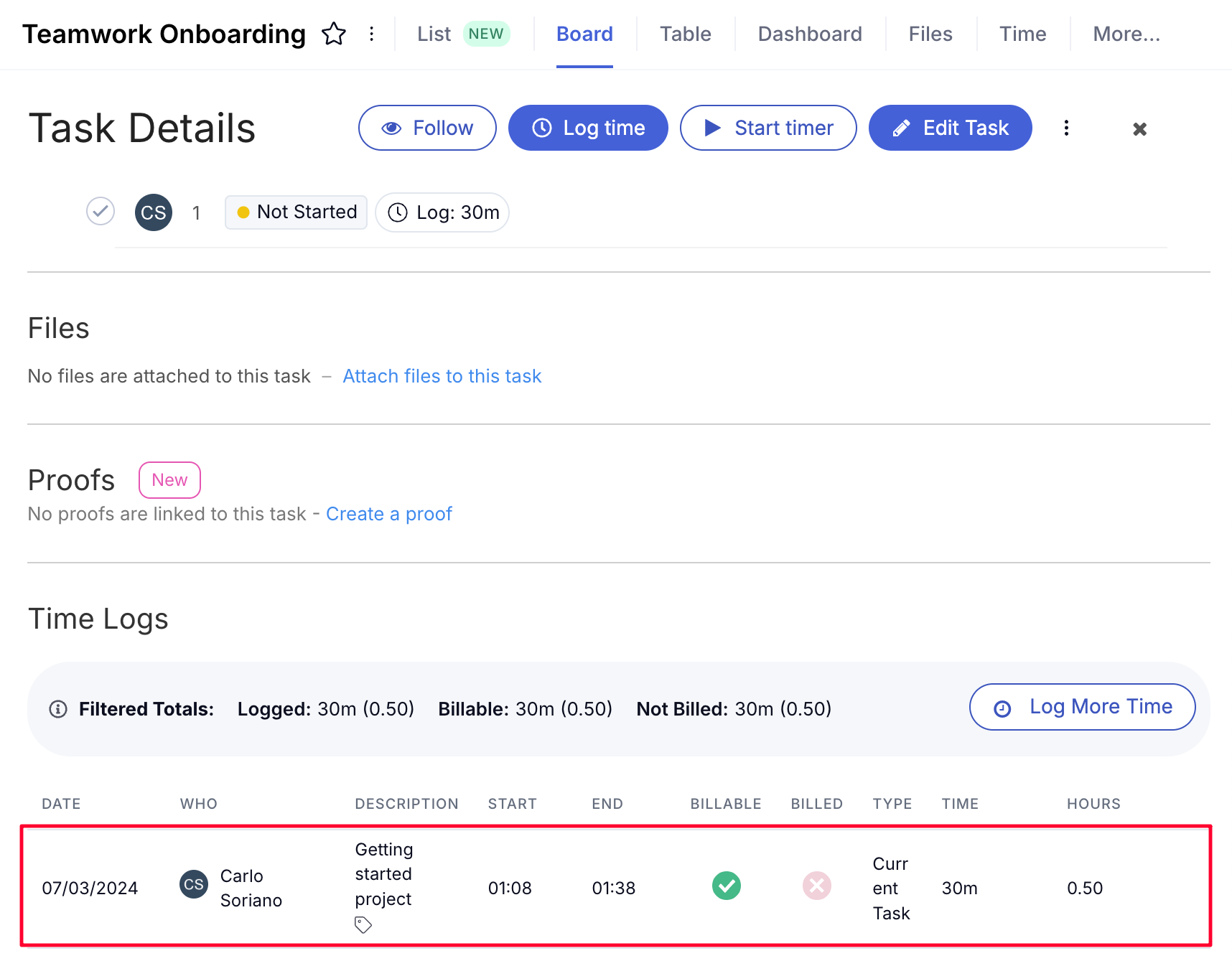Toggle the red billed X icon

(817, 886)
